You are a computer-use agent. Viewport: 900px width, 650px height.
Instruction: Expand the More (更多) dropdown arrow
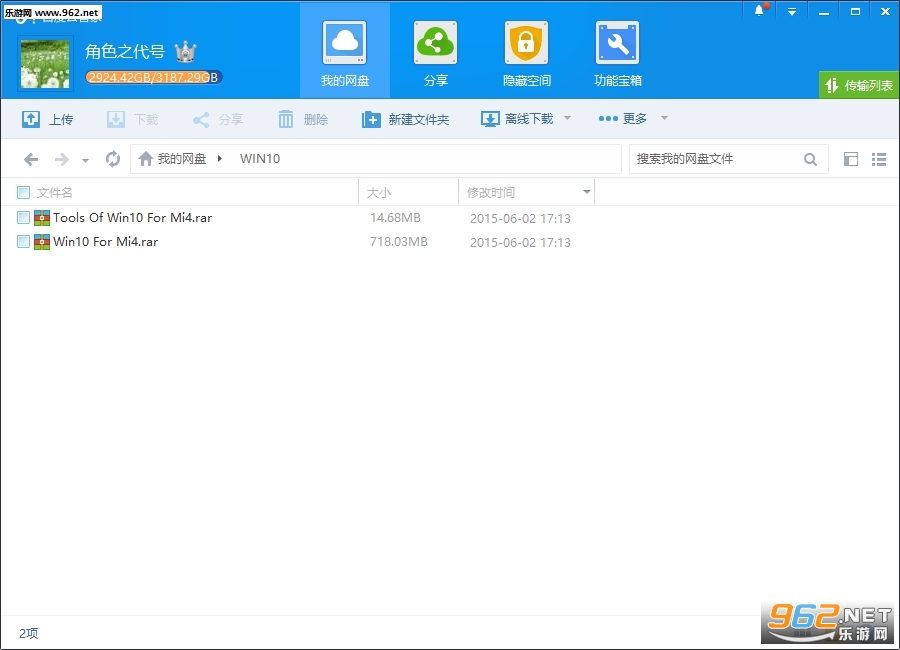[663, 119]
